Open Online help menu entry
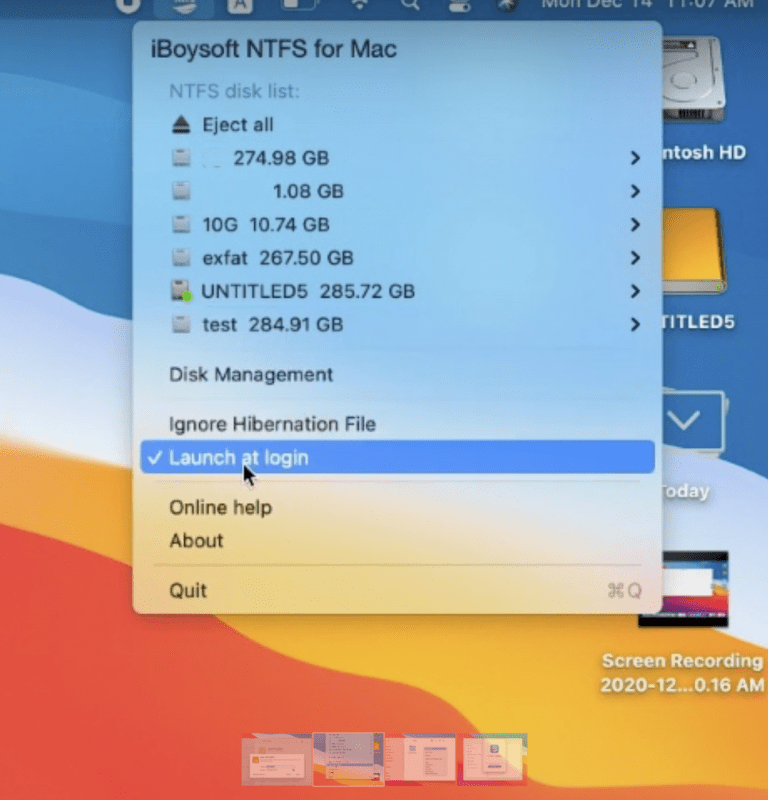Screen dimensions: 768x800 tap(220, 508)
